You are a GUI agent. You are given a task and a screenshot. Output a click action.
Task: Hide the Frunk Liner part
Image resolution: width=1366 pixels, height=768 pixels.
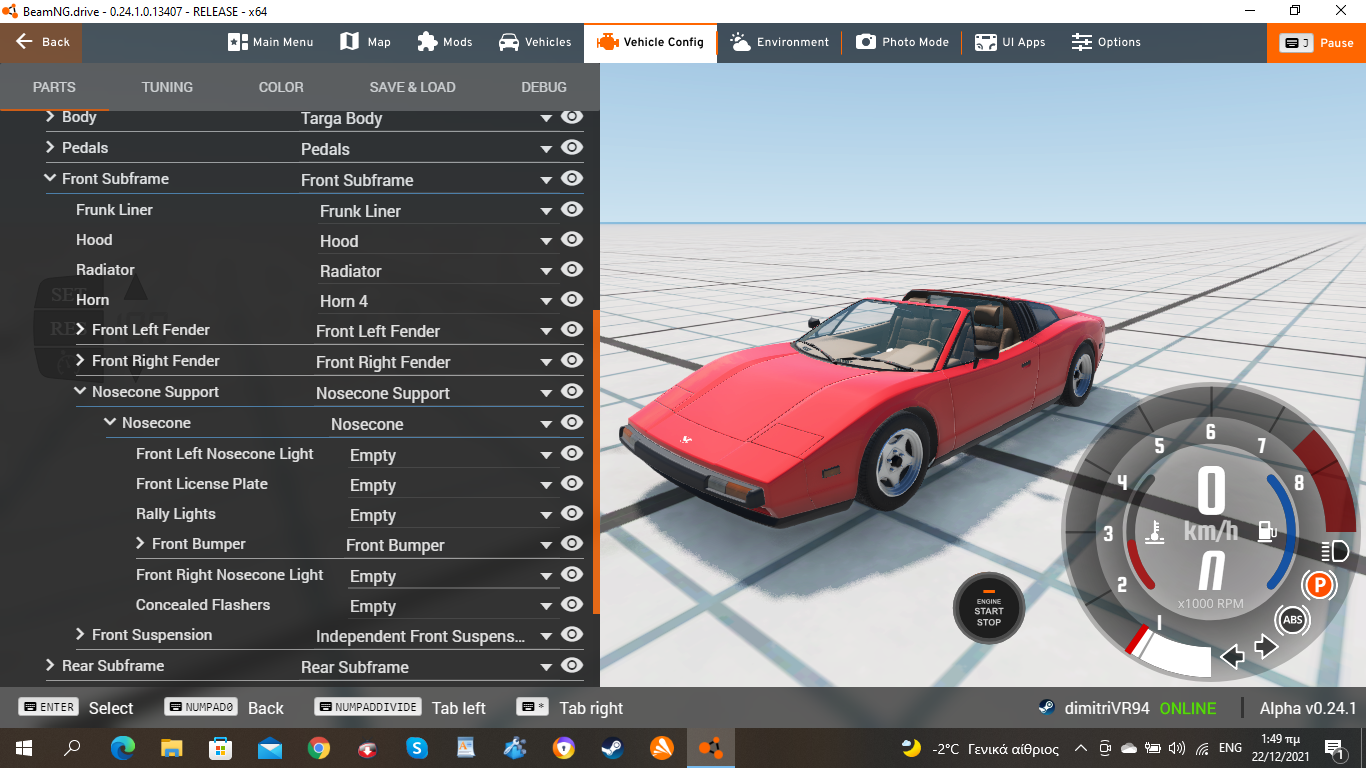click(x=572, y=210)
